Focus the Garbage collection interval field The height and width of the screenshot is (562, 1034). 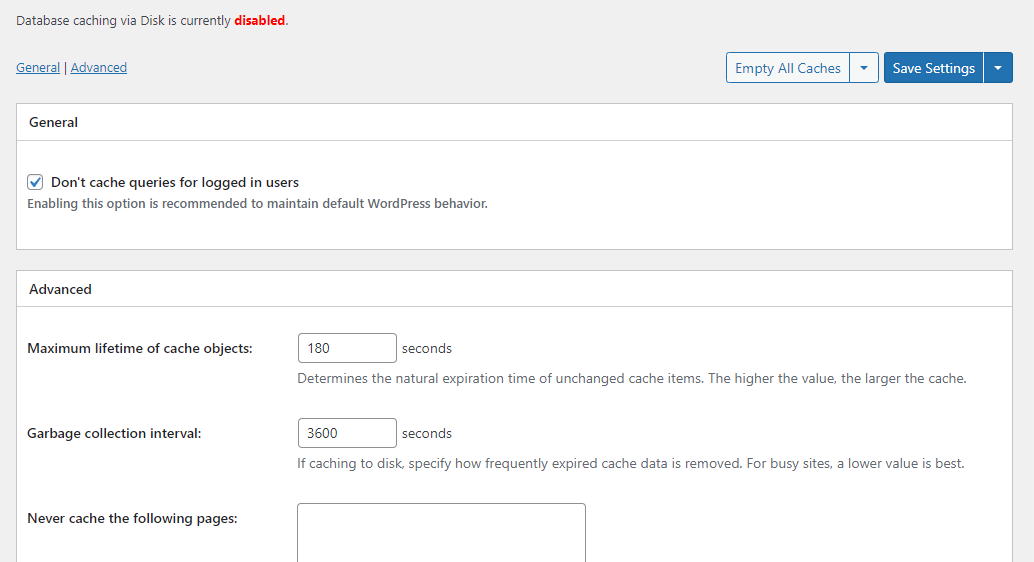347,433
